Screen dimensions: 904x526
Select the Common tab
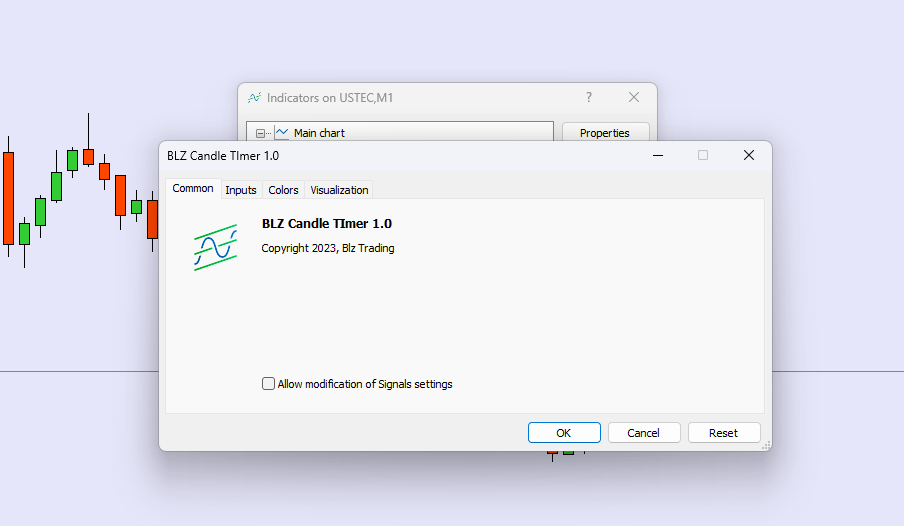click(x=193, y=189)
